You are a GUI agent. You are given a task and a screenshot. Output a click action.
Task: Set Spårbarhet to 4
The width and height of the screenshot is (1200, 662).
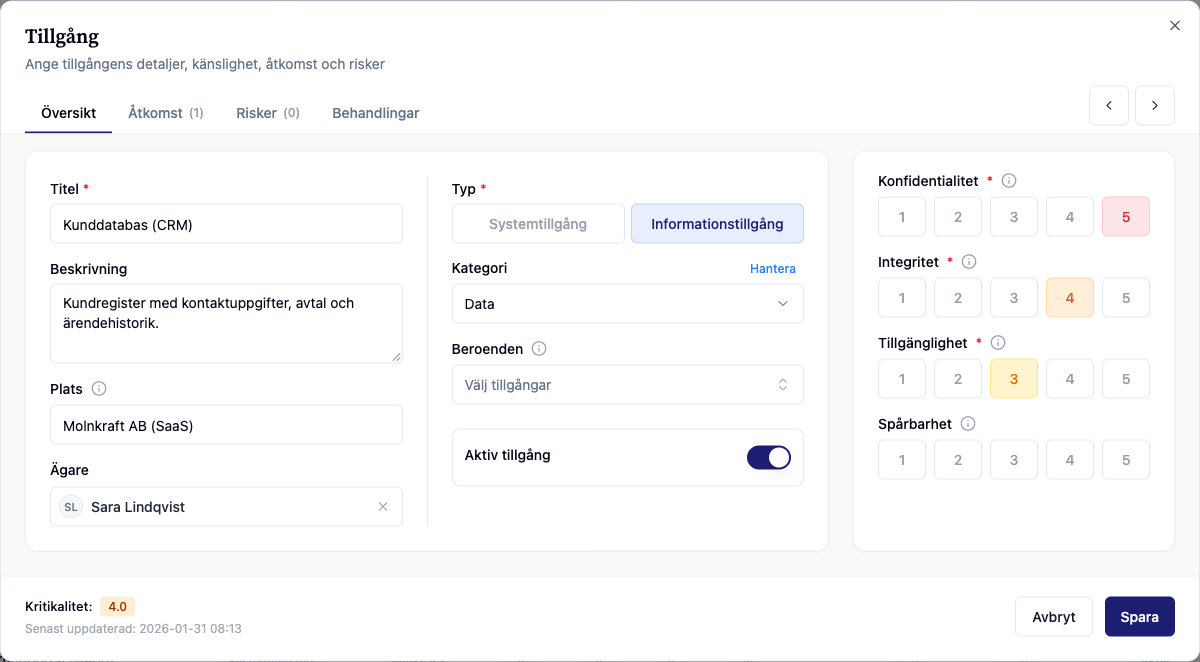click(1070, 460)
